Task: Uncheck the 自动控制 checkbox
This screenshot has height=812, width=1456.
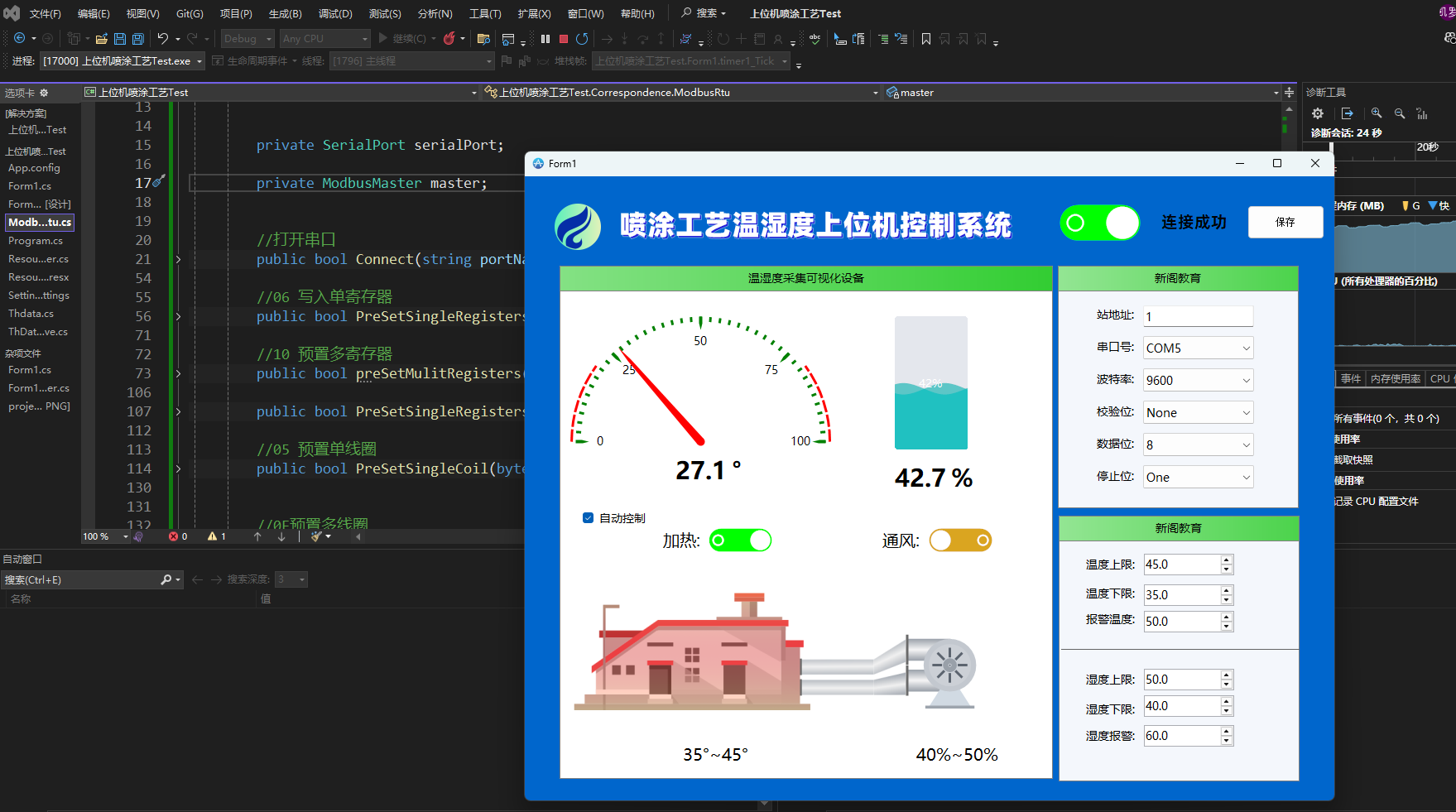Action: (x=589, y=518)
